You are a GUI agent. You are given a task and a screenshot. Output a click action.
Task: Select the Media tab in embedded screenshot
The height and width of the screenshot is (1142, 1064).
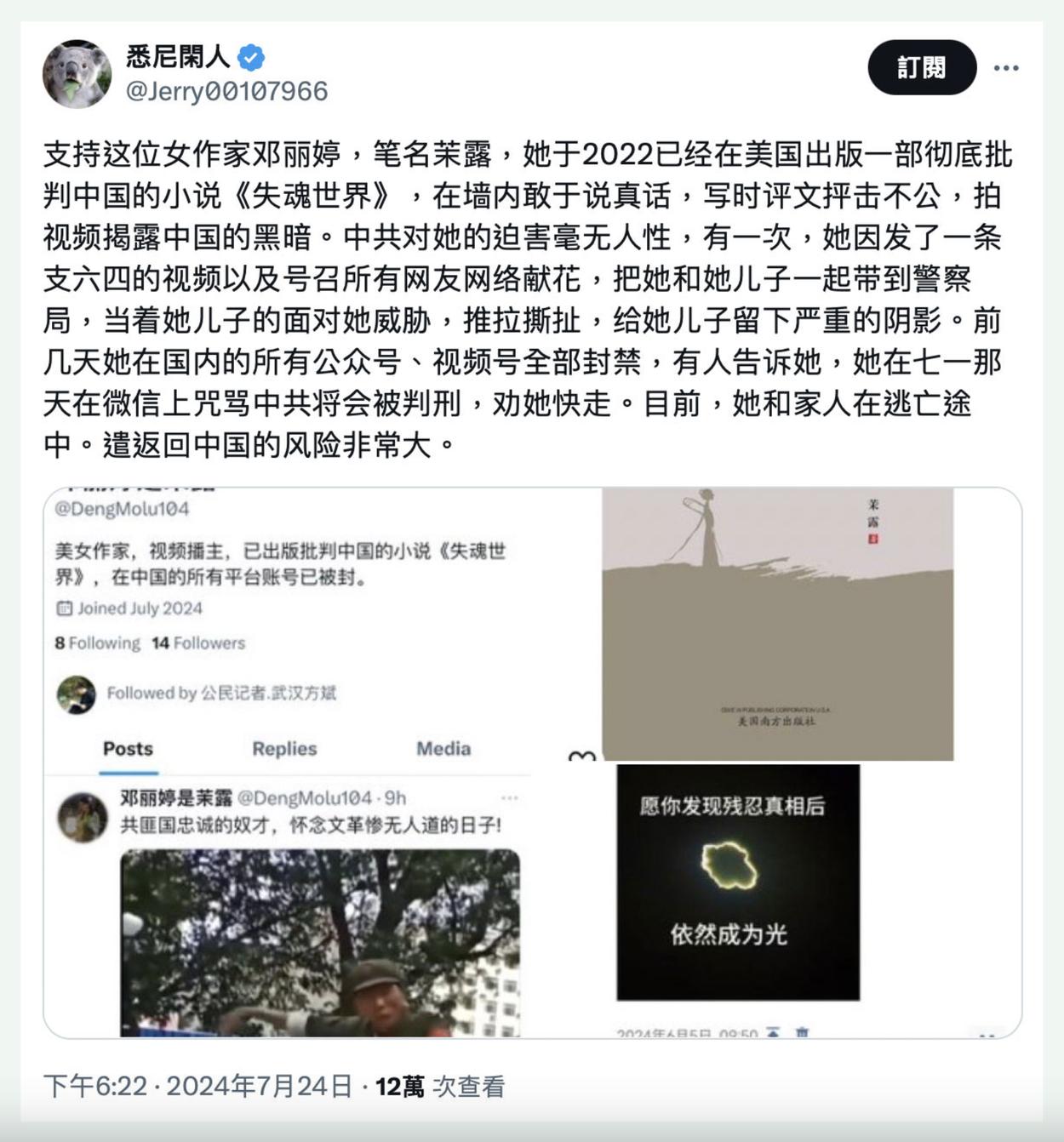pyautogui.click(x=443, y=749)
